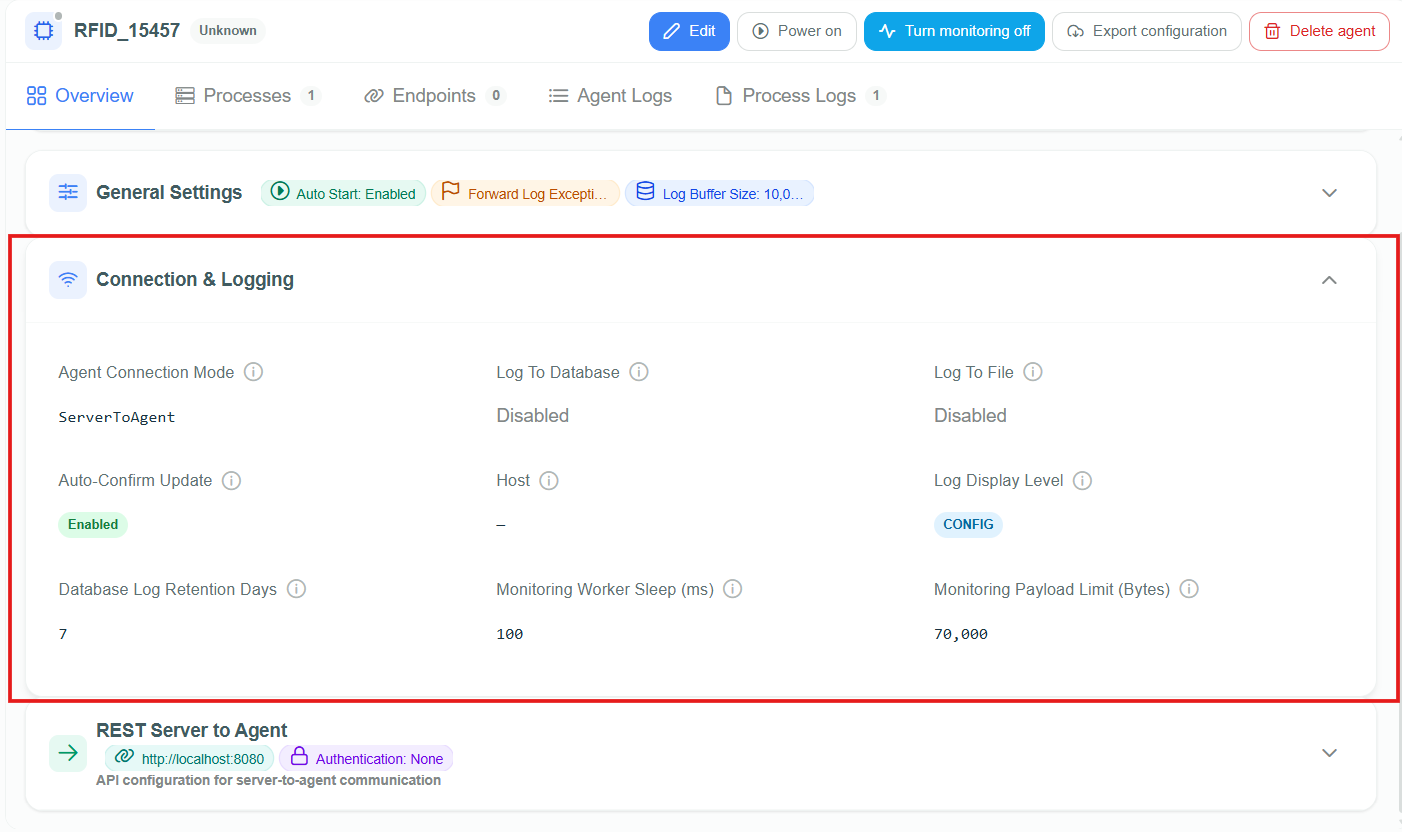Click the Connection & Logging wifi icon
The width and height of the screenshot is (1402, 832).
pyautogui.click(x=68, y=280)
